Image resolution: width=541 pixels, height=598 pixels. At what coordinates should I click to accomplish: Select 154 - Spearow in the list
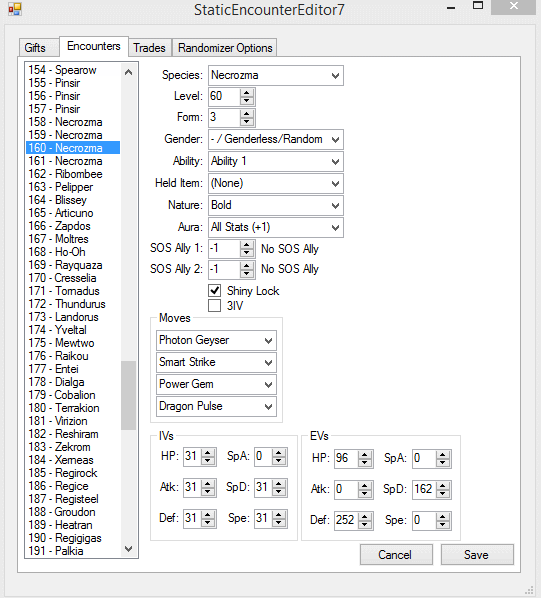(73, 70)
